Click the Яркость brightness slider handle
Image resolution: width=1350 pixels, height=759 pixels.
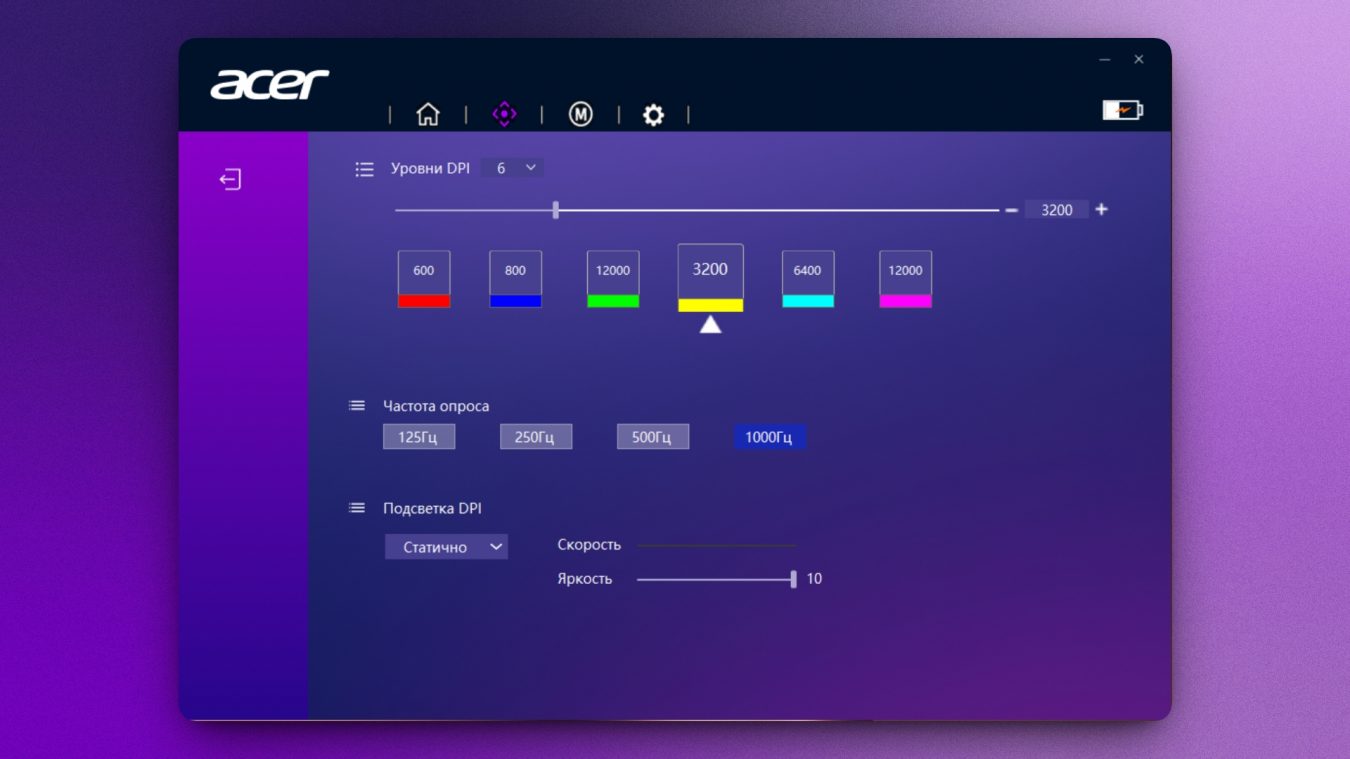tap(793, 579)
